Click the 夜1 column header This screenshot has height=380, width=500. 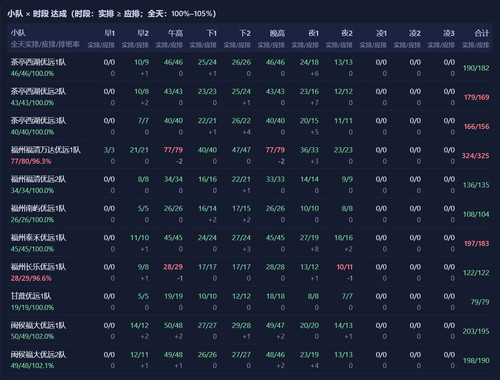[313, 33]
